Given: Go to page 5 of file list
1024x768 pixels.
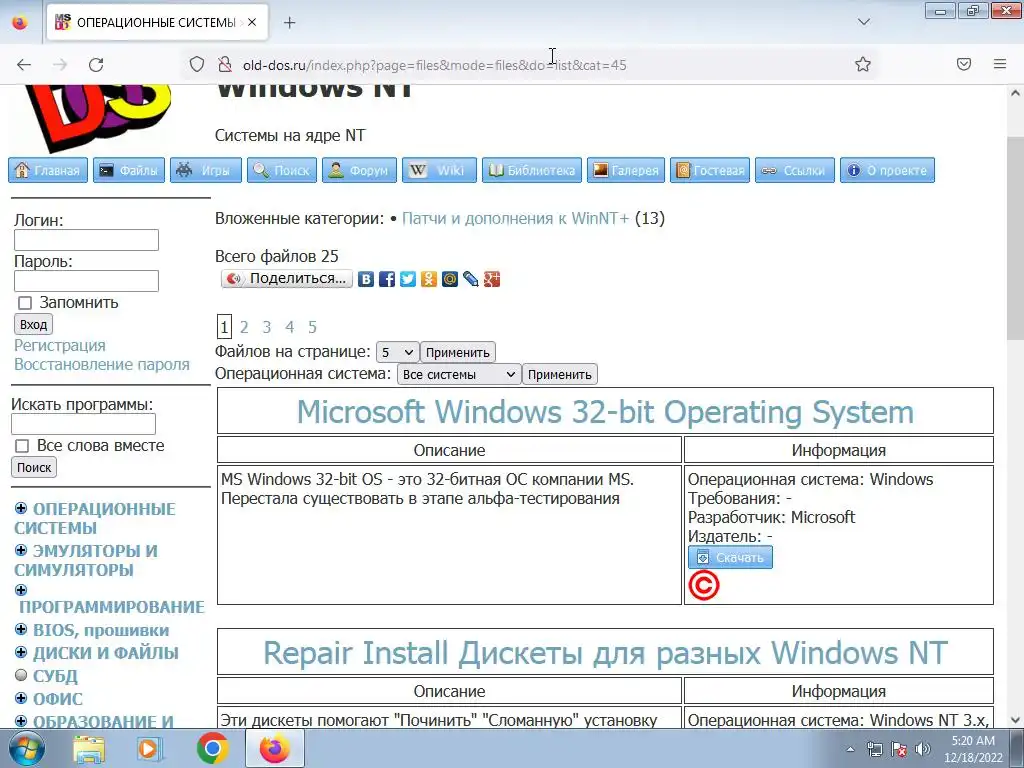Looking at the screenshot, I should pos(313,327).
